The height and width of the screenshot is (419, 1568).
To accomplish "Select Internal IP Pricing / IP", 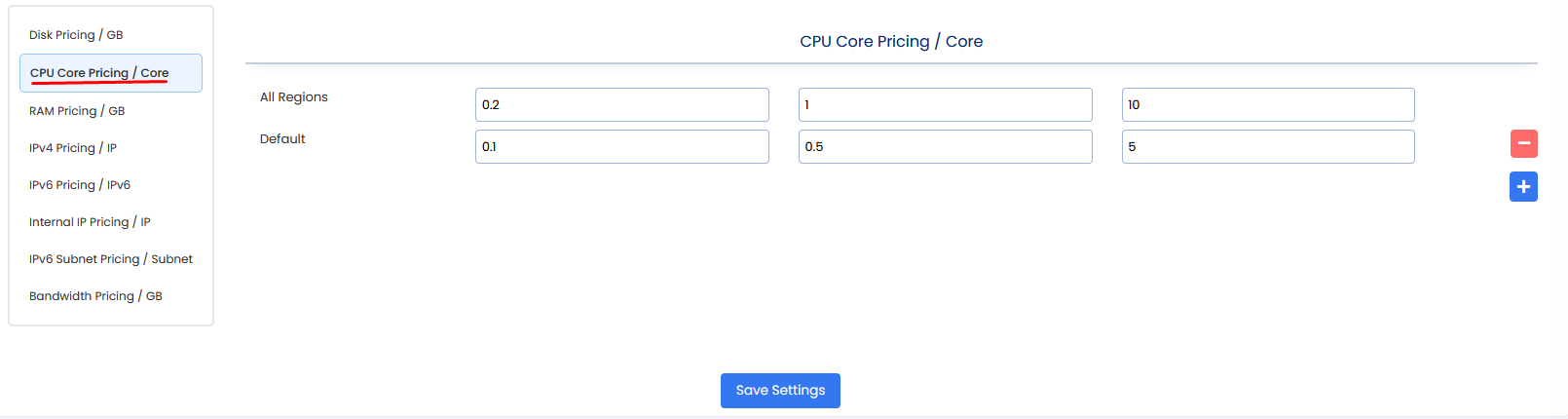I will point(90,222).
